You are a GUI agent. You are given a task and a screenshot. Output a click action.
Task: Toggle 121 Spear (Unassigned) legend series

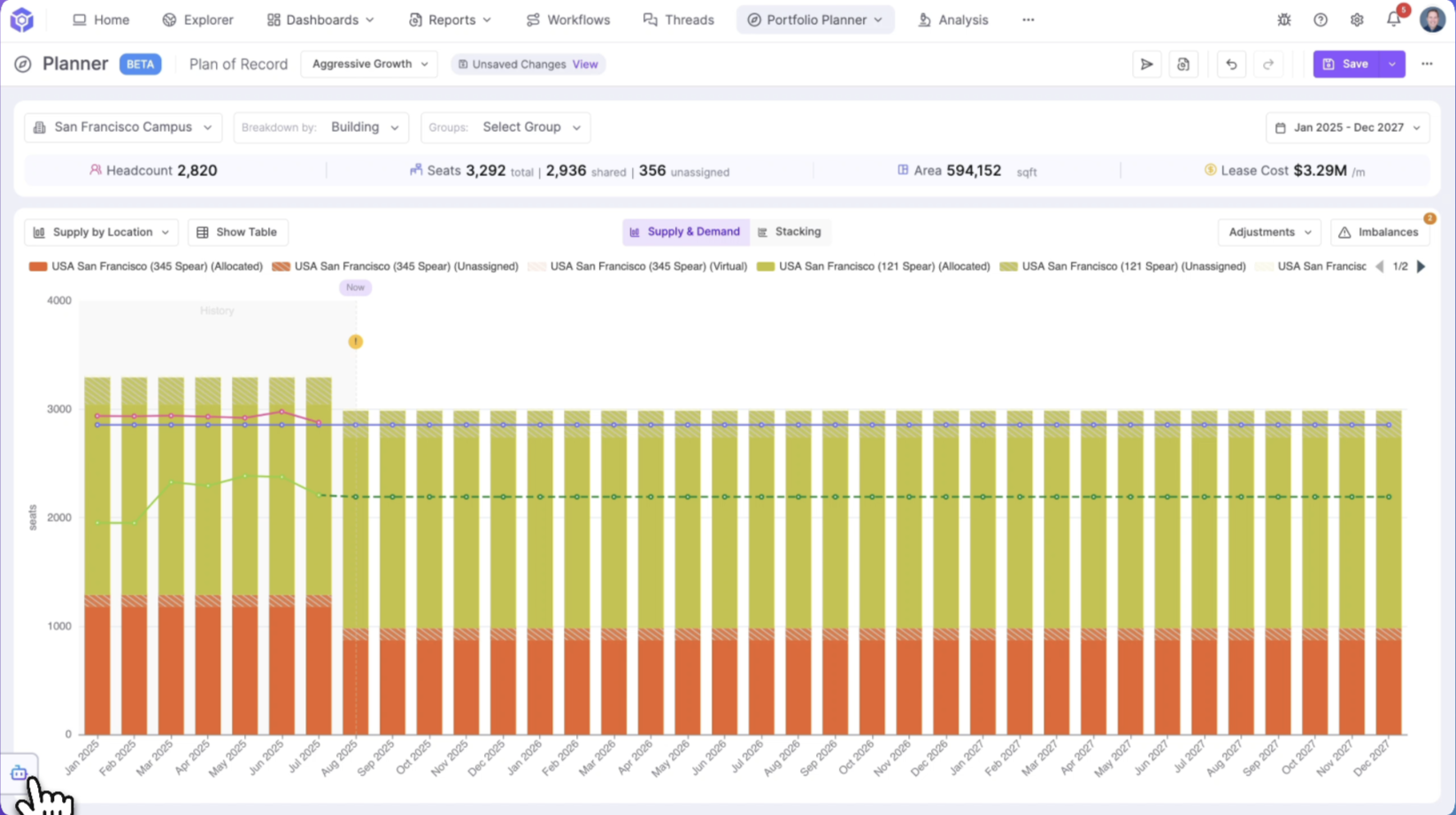pos(1122,266)
